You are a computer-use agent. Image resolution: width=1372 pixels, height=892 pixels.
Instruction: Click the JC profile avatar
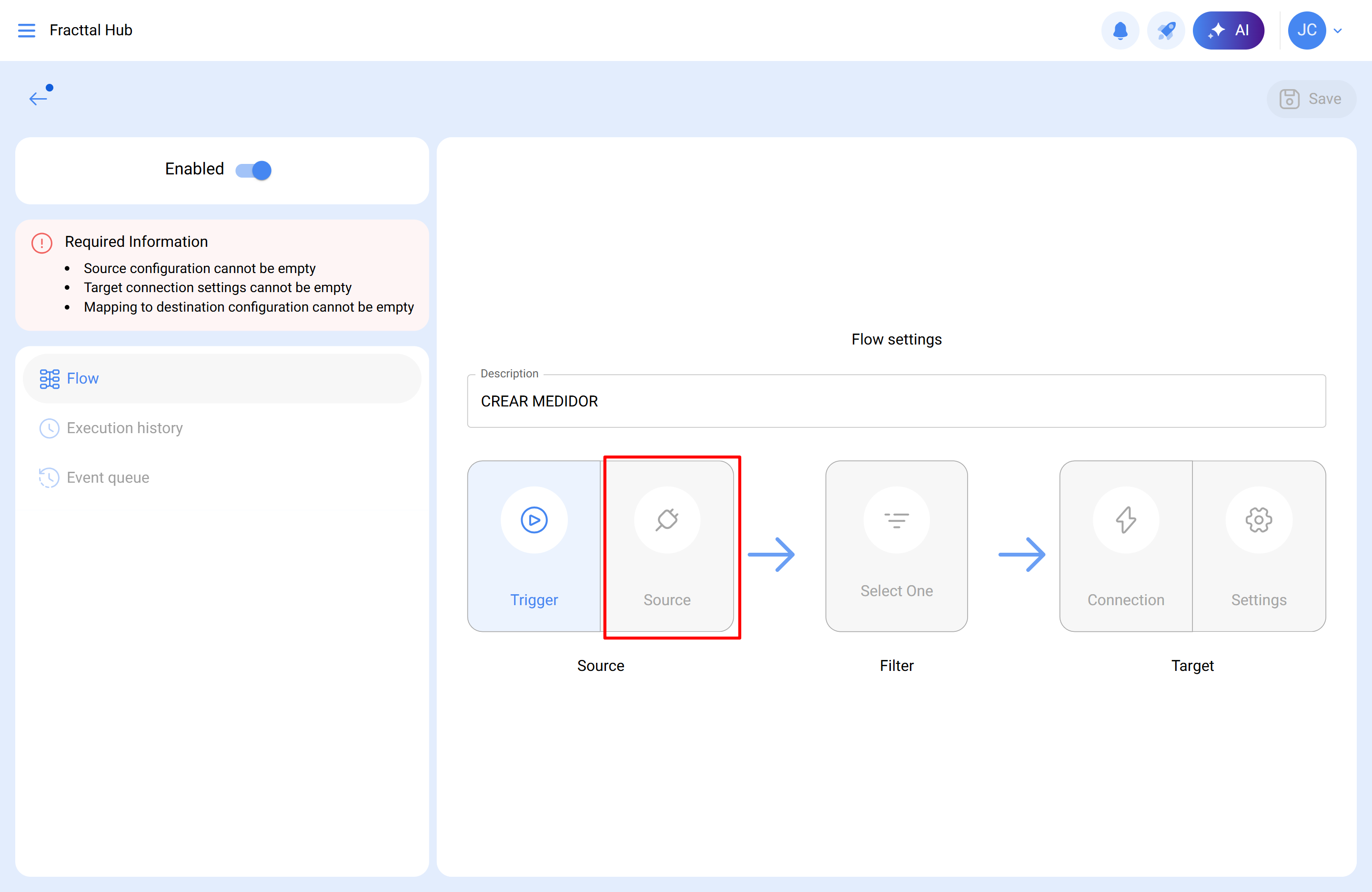click(1307, 30)
